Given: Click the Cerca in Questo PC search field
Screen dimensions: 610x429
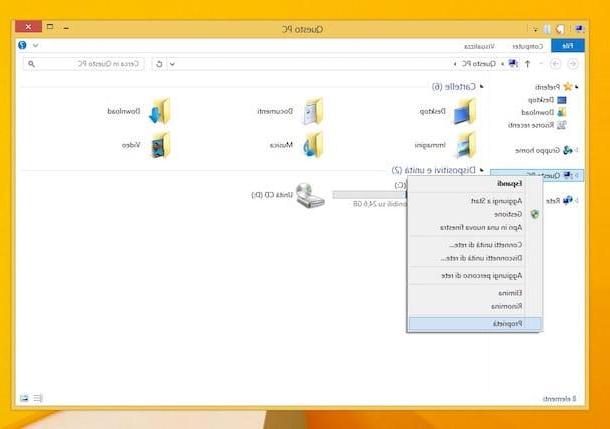Looking at the screenshot, I should coord(84,64).
